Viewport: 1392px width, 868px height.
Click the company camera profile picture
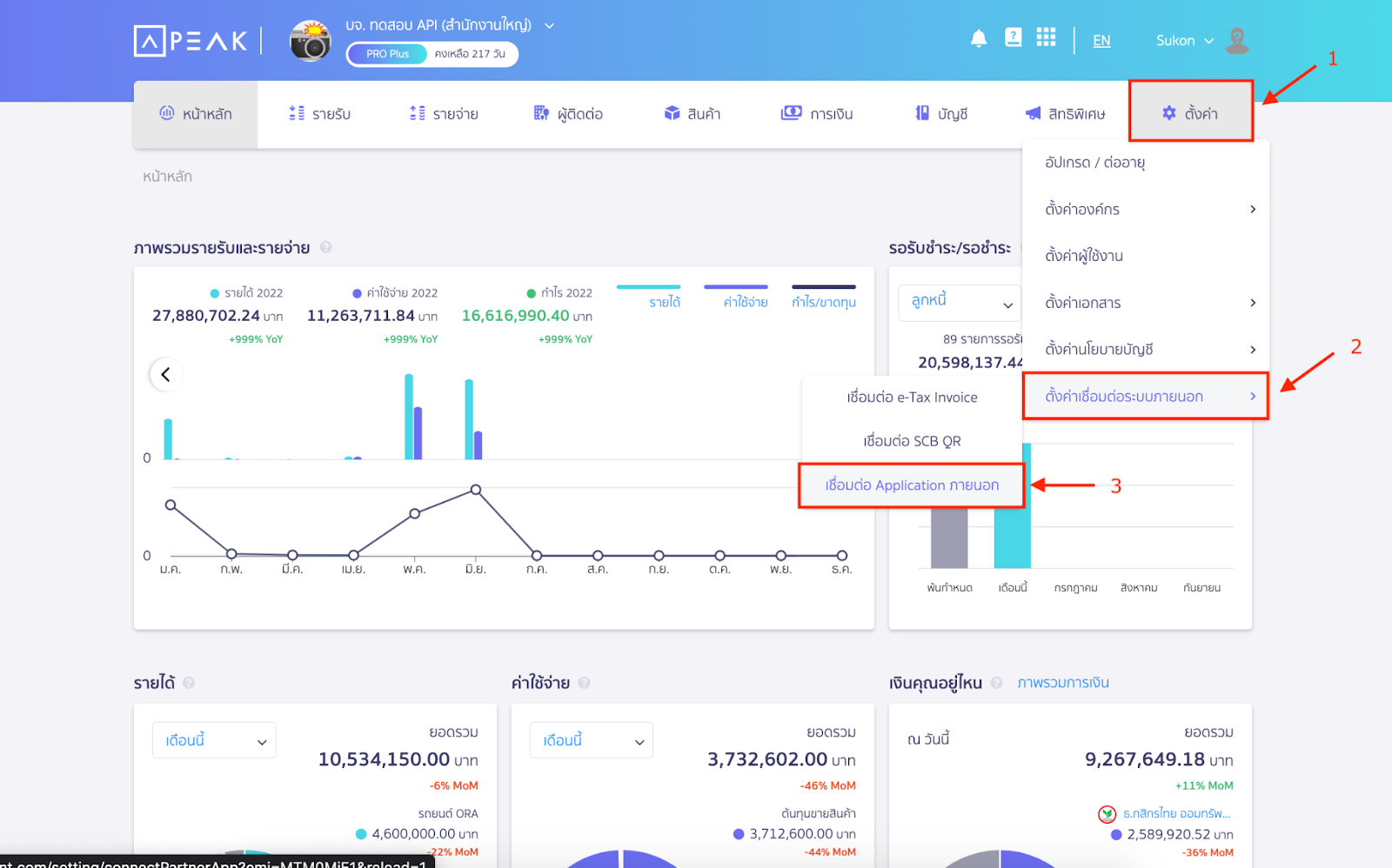coord(311,41)
